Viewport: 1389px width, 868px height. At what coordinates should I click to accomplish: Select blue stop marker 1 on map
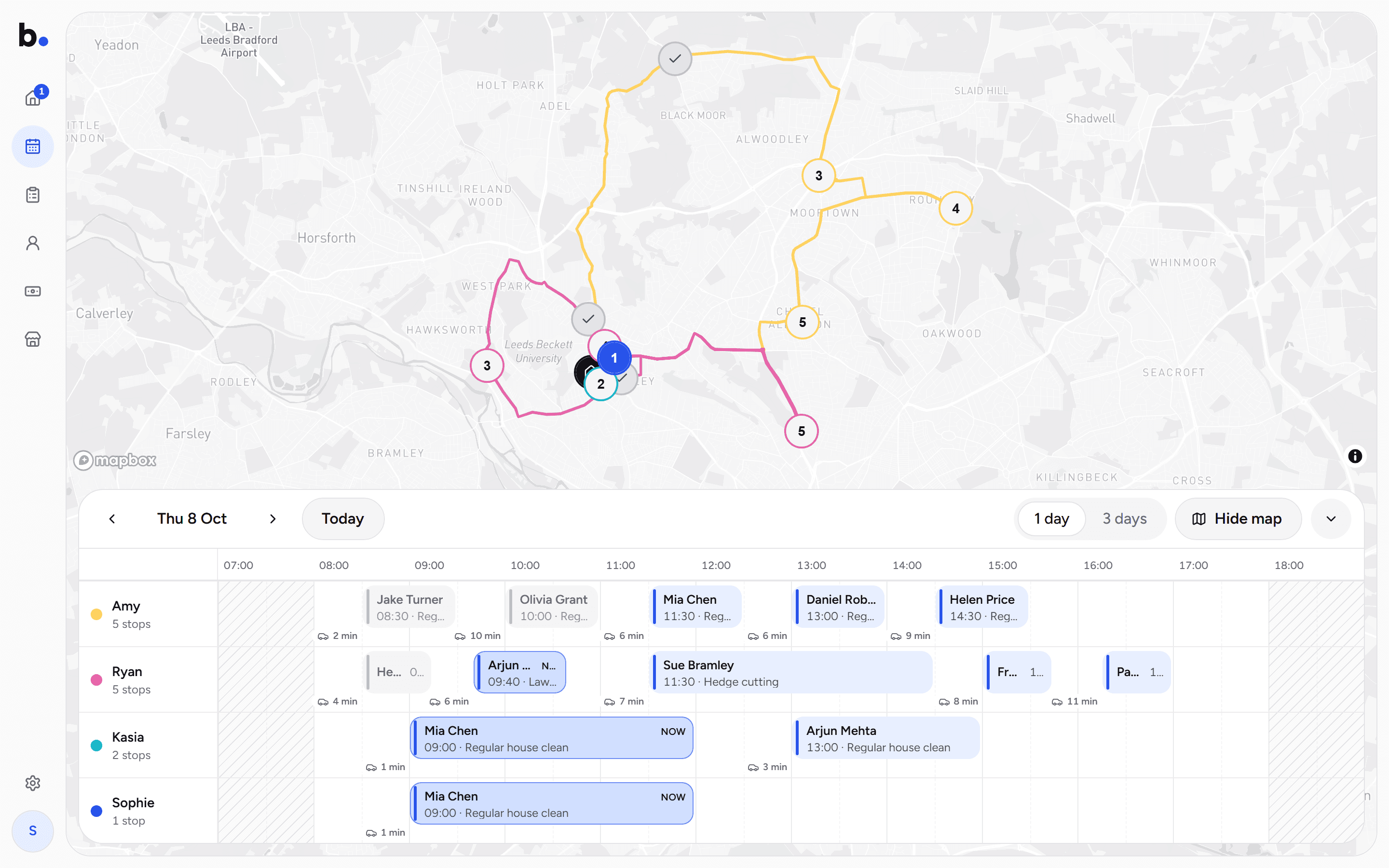614,358
